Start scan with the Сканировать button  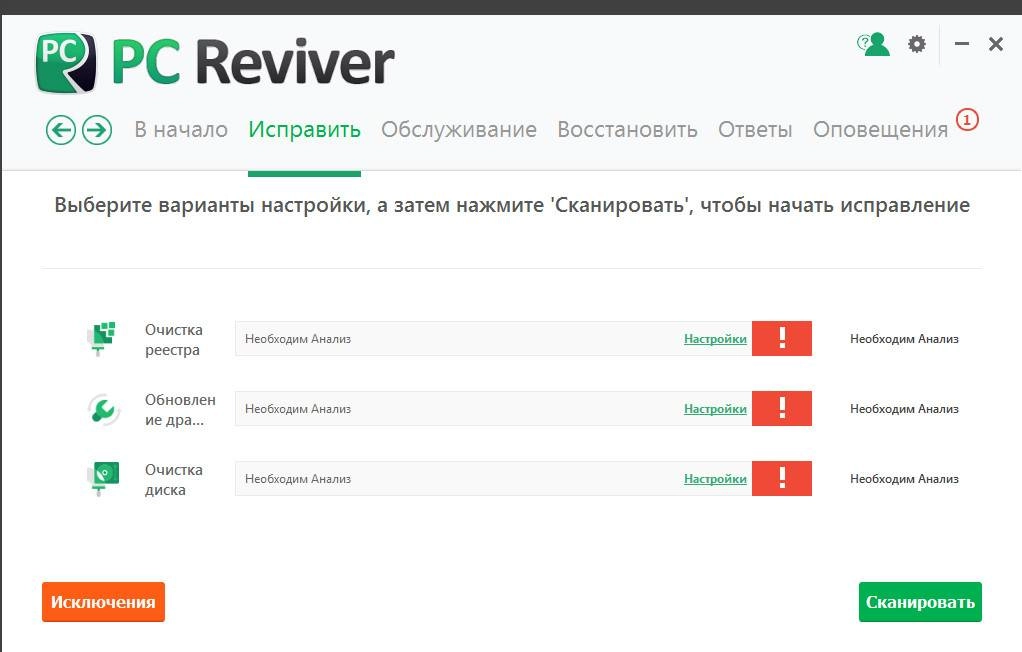point(920,602)
